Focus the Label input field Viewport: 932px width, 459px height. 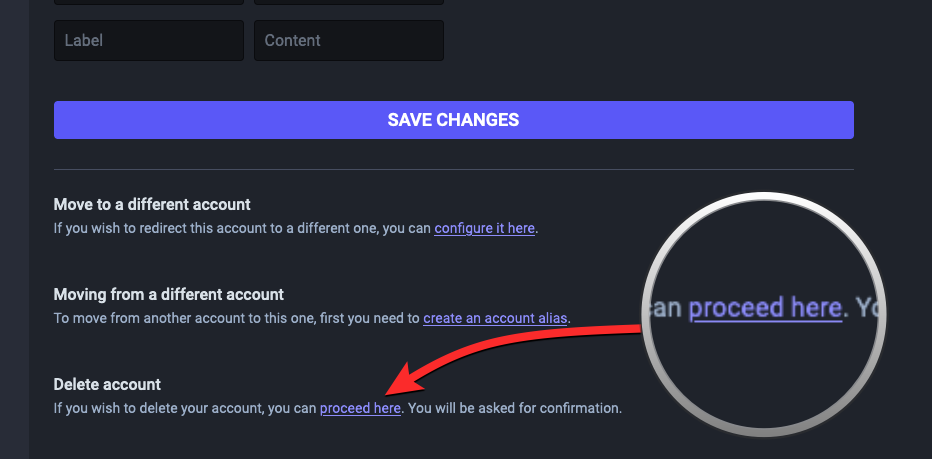coord(148,41)
